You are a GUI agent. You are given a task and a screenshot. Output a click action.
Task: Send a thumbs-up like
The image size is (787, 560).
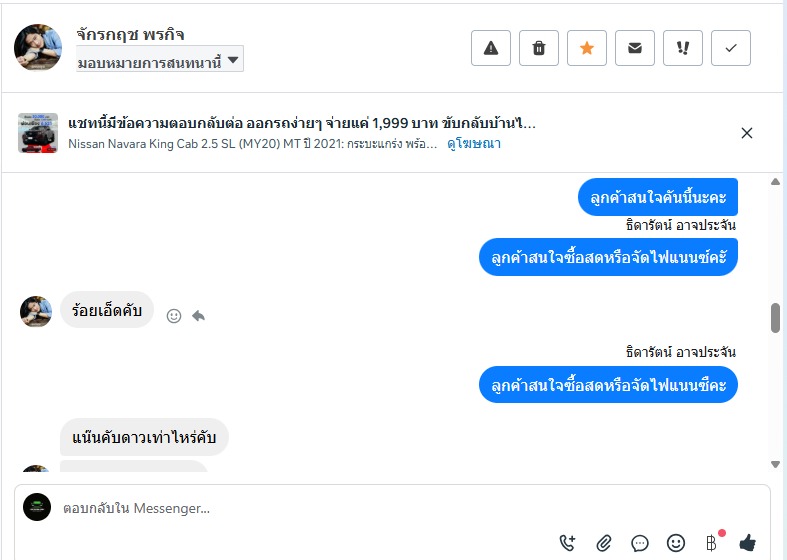pyautogui.click(x=747, y=543)
